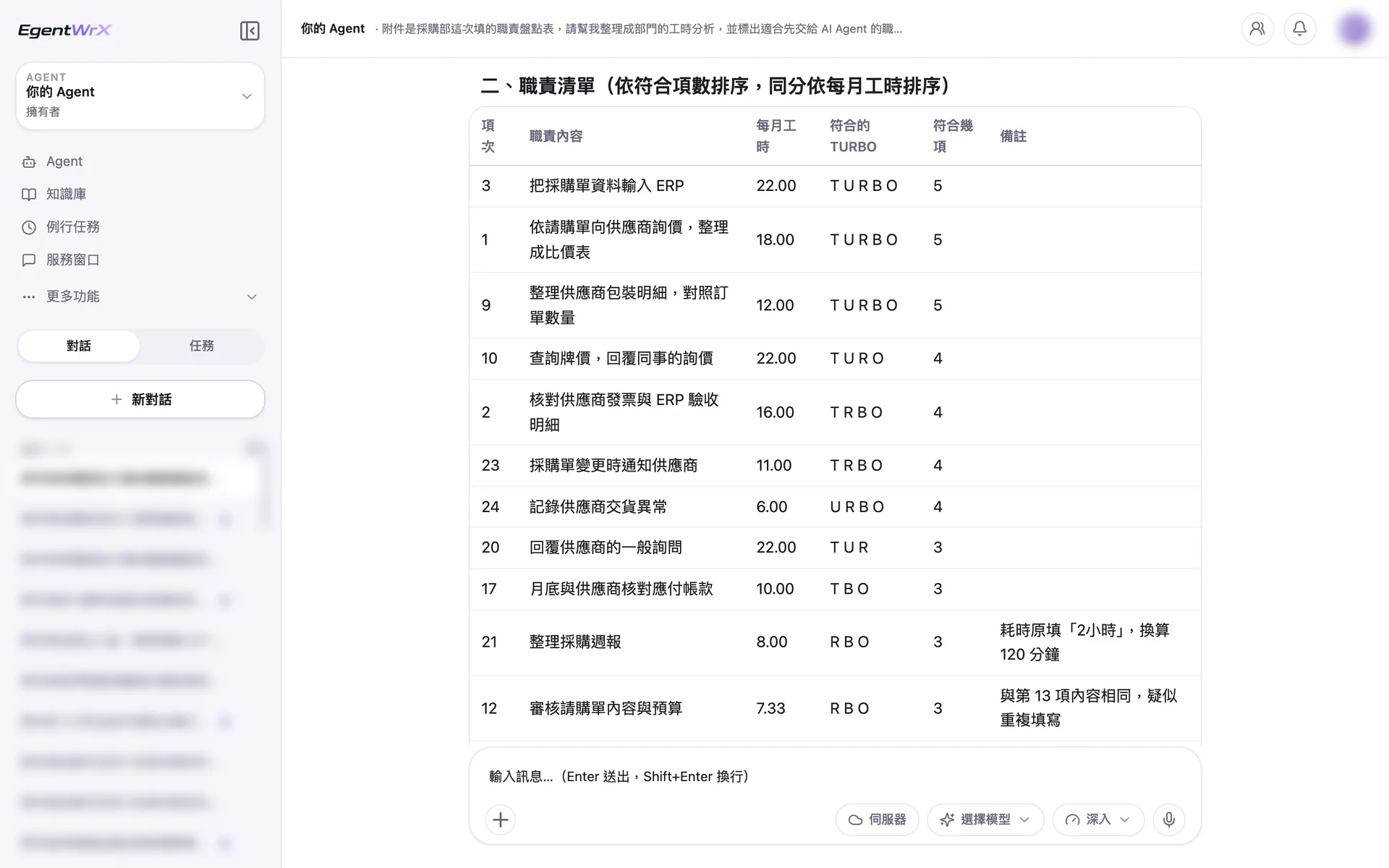Image resolution: width=1389 pixels, height=868 pixels.
Task: Click 回覆供應商的一般詢問 row text
Action: 606,548
